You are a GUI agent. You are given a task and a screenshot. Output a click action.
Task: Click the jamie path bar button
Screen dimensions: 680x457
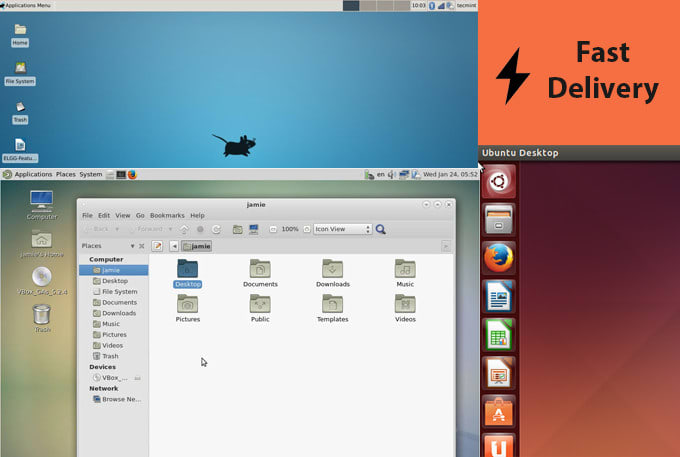tap(196, 246)
